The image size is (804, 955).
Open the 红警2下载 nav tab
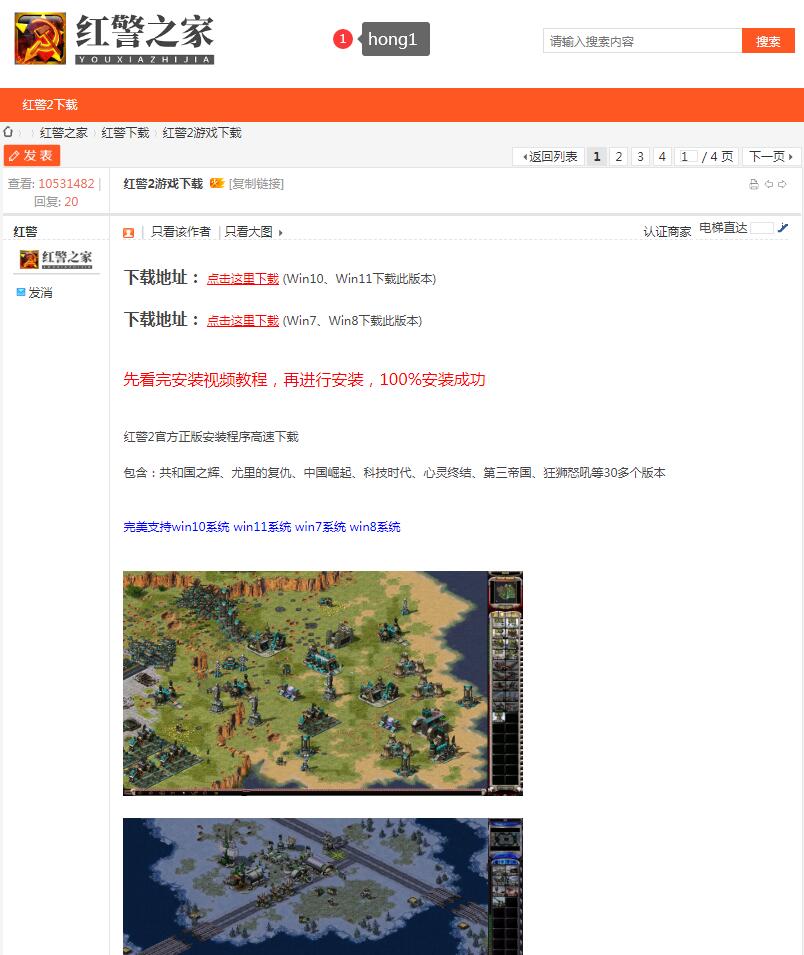pos(50,105)
